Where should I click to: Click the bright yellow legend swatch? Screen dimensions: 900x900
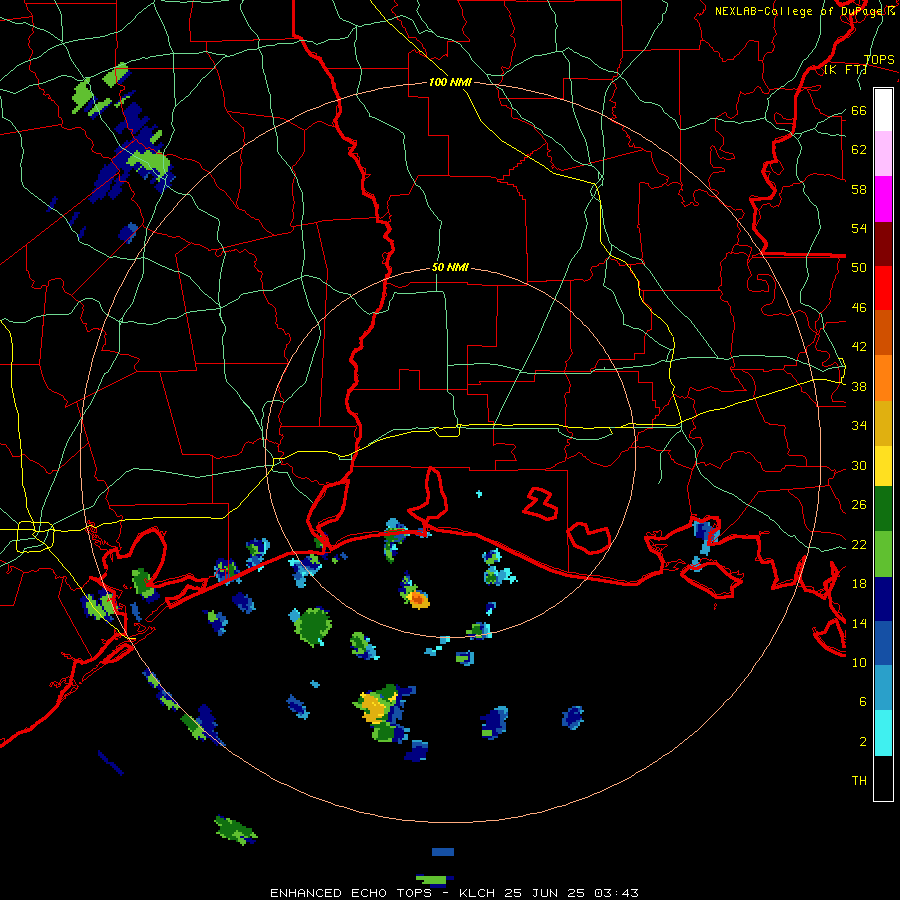click(x=883, y=465)
